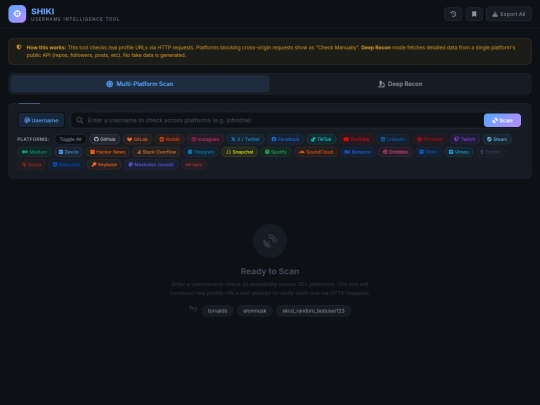Image resolution: width=540 pixels, height=405 pixels.
Task: Toggle the Steam platform chip
Action: tap(497, 139)
